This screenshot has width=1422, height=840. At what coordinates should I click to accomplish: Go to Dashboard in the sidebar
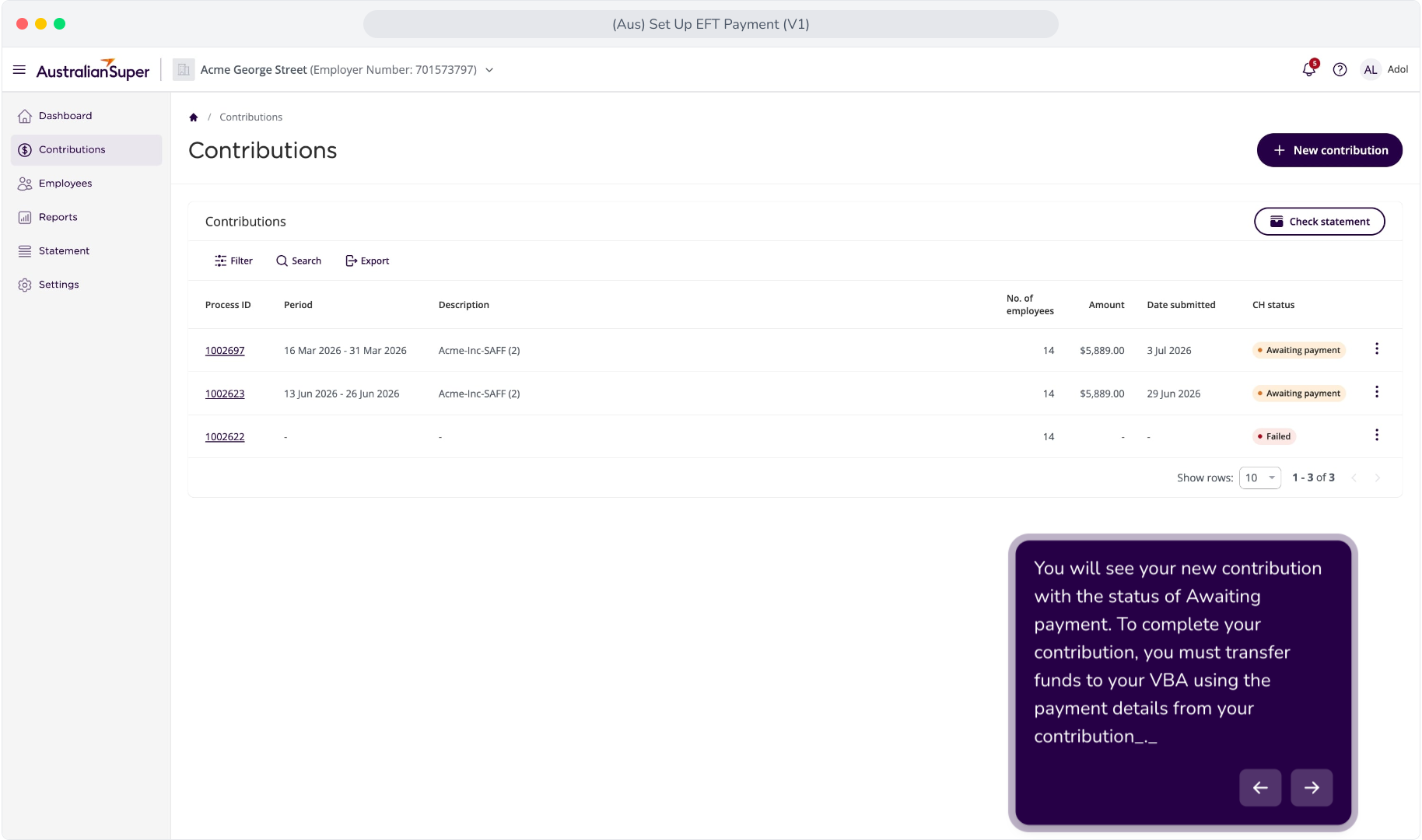click(x=86, y=116)
